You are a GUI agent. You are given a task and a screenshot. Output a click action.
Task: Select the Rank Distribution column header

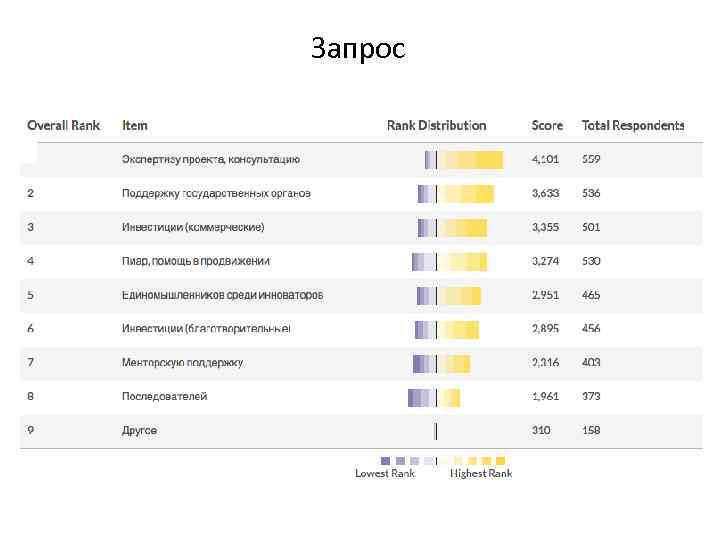pos(436,125)
